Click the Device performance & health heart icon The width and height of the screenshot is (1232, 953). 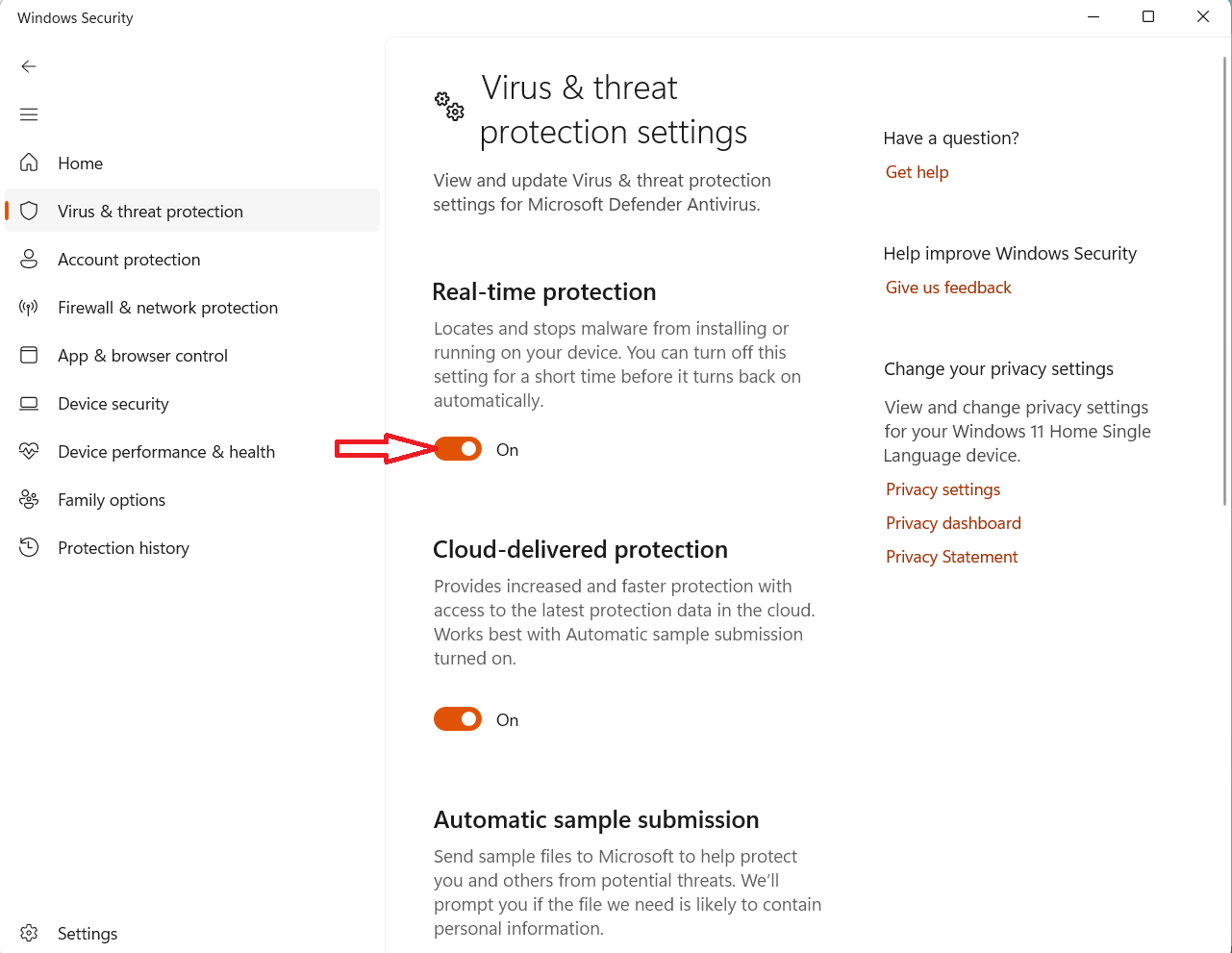click(29, 451)
